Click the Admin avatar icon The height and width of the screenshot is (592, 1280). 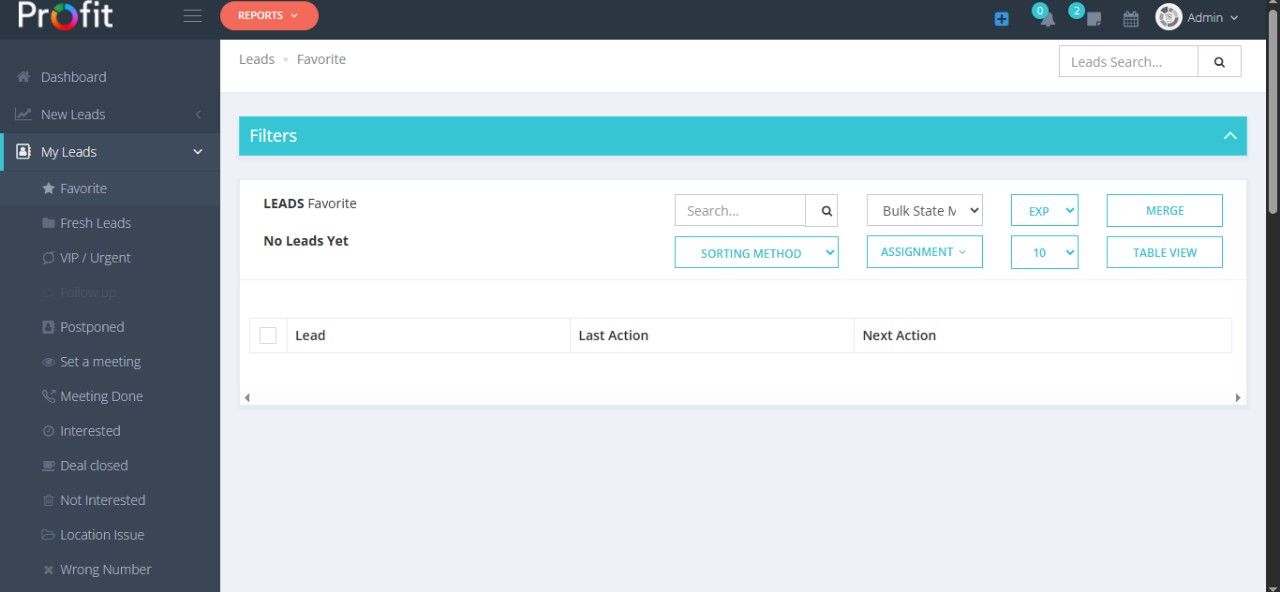[x=1168, y=17]
